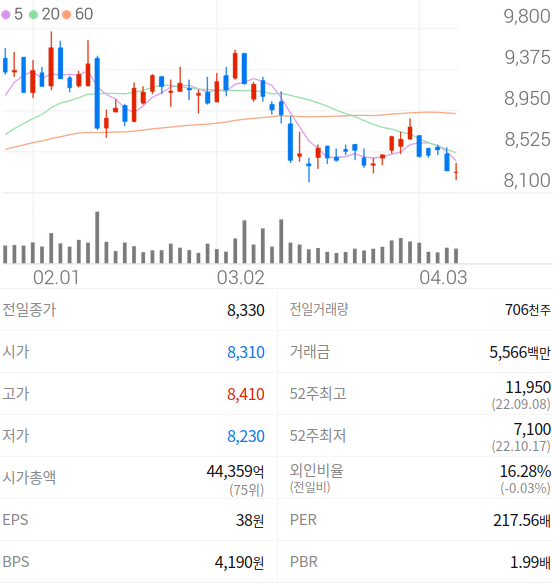Click the last red candlestick on the chart
The width and height of the screenshot is (553, 583).
pyautogui.click(x=456, y=171)
